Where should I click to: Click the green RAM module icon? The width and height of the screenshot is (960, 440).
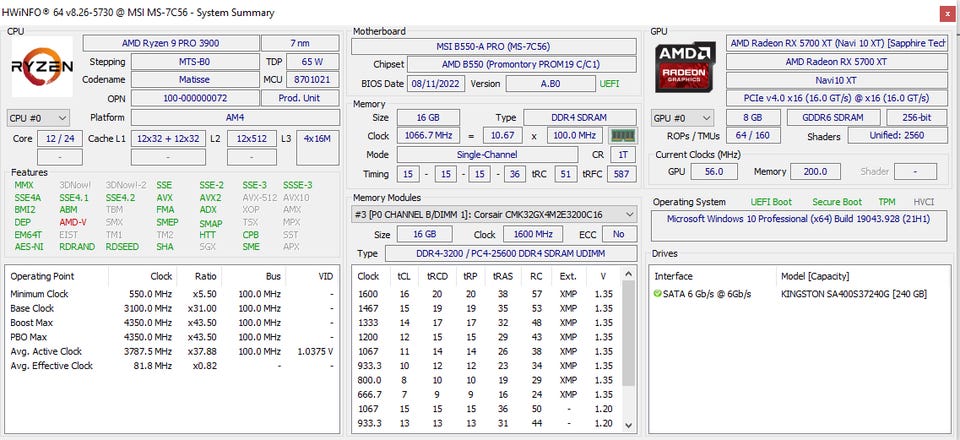coord(624,135)
